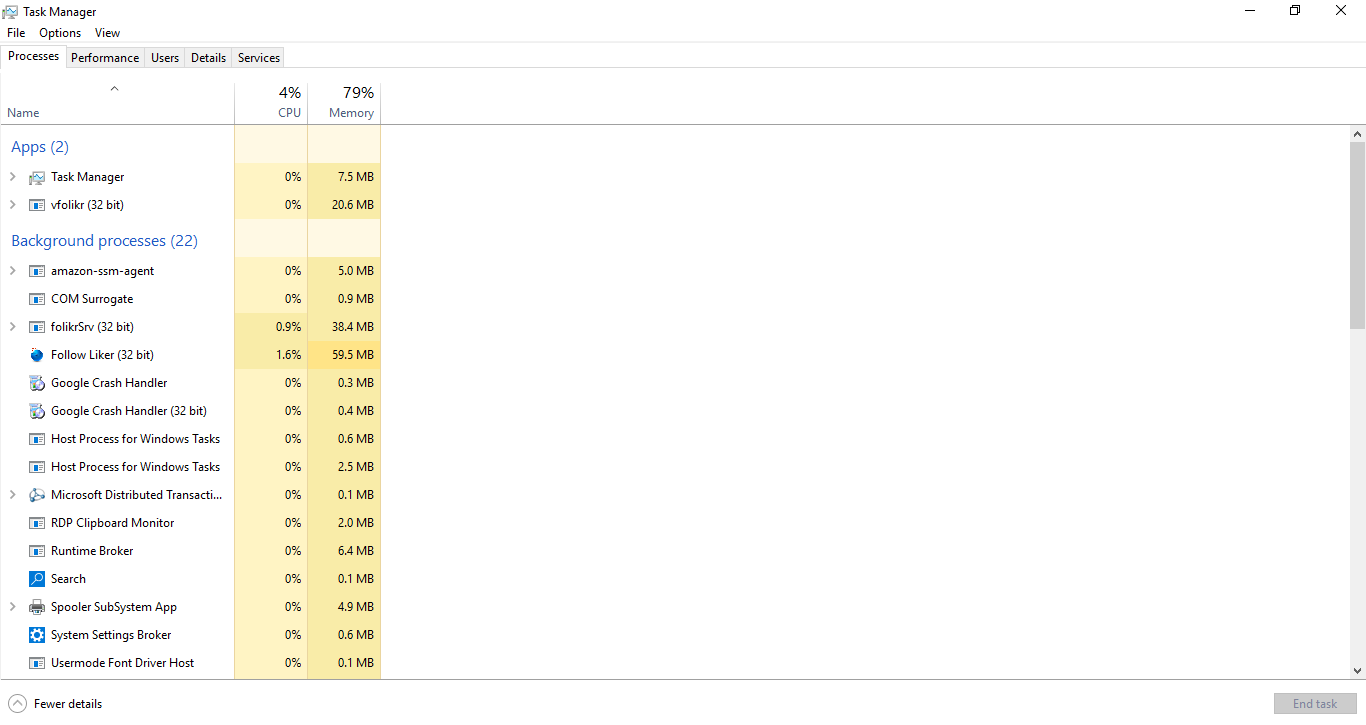Click the Background processes (22) heading

[104, 241]
